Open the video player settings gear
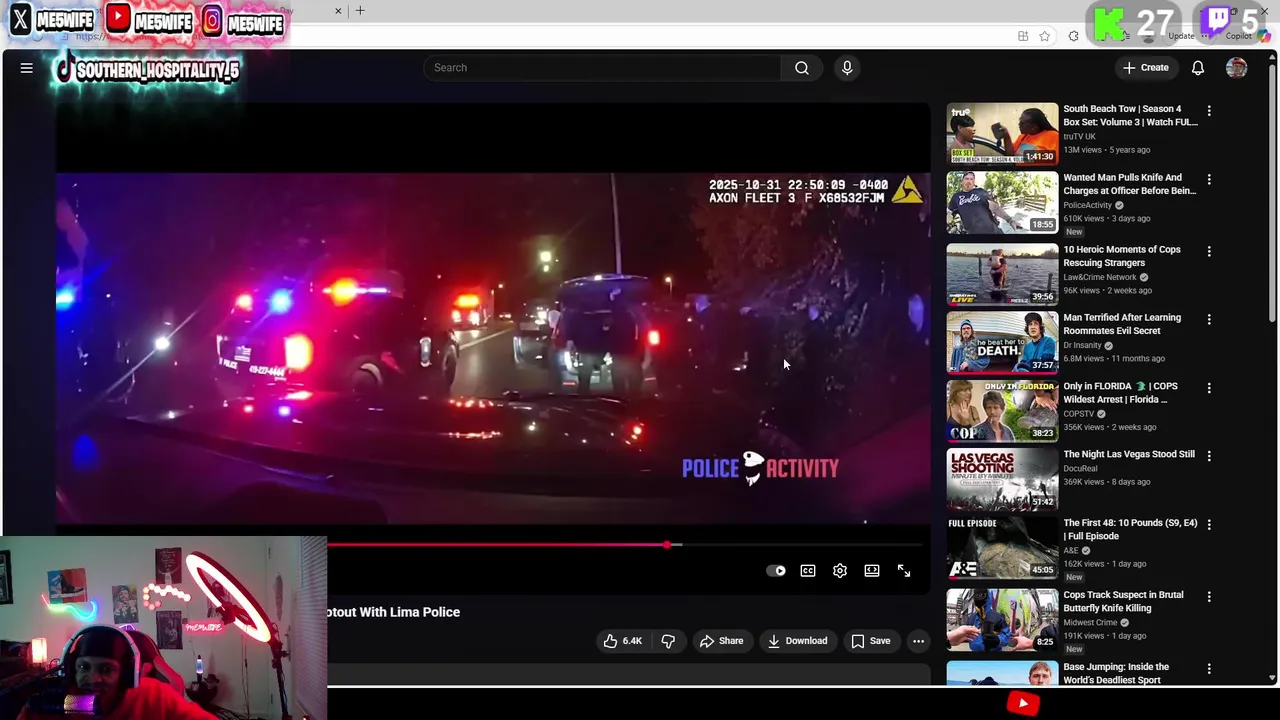This screenshot has height=720, width=1280. click(x=840, y=571)
